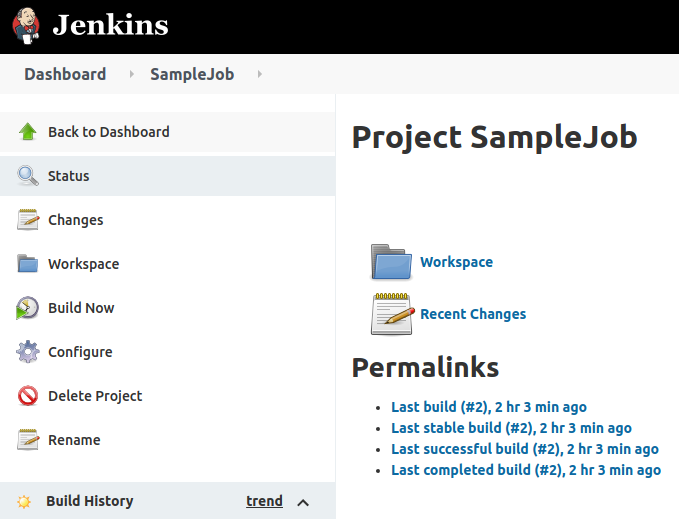Viewport: 679px width, 519px height.
Task: Click the red Delete Project icon
Action: 28,396
